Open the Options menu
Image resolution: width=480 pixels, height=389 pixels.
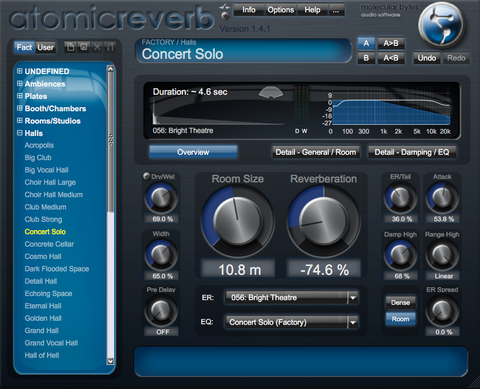(280, 10)
